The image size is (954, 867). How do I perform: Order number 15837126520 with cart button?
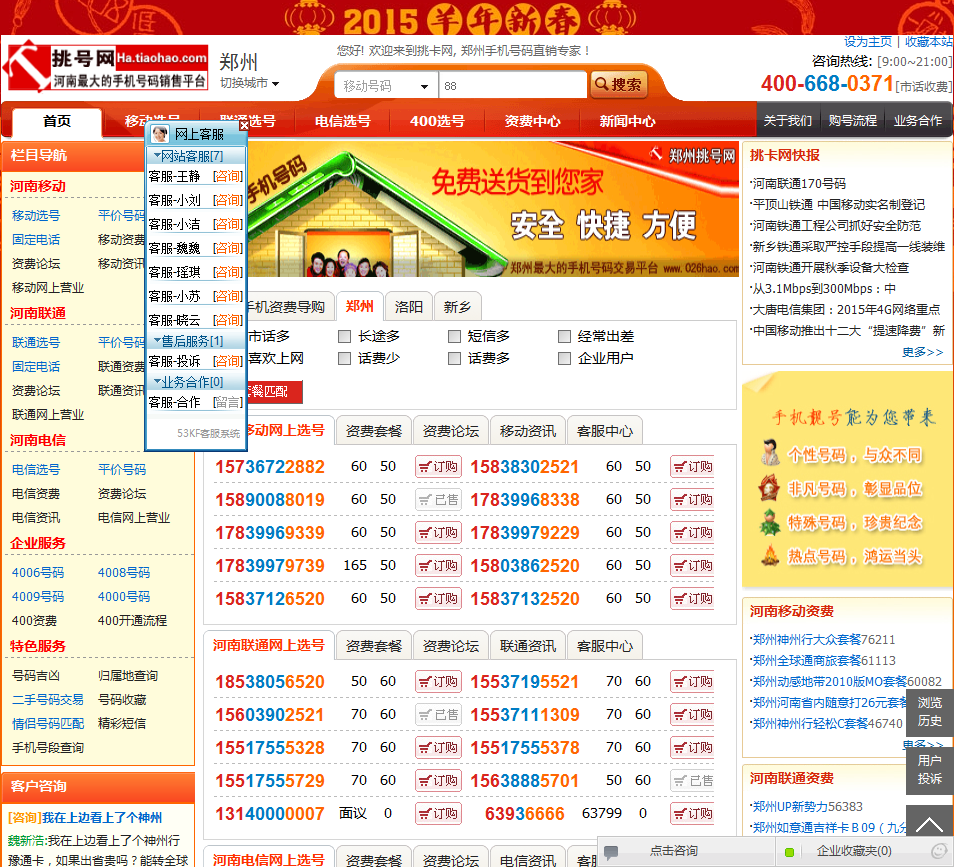pos(438,598)
